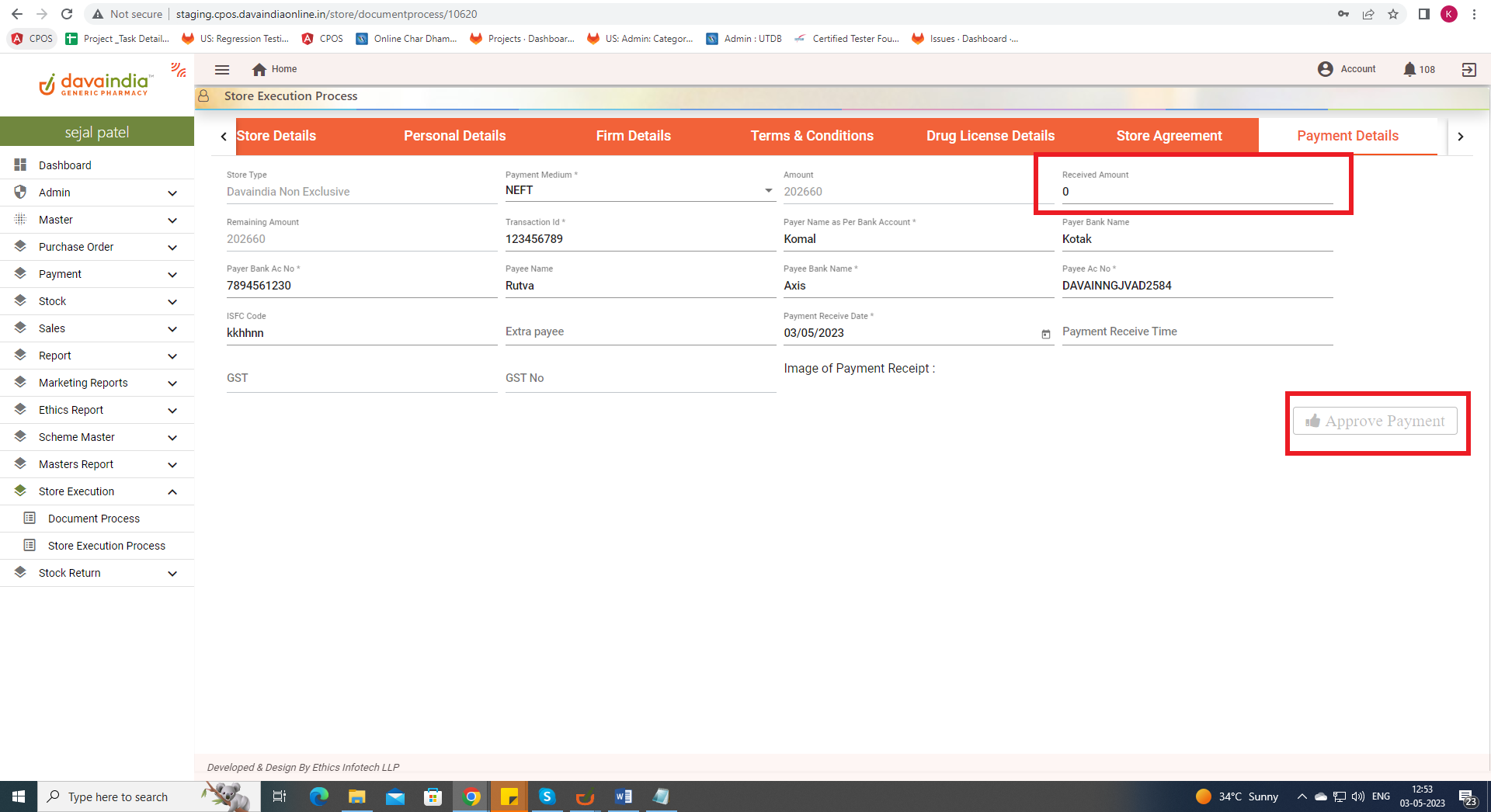Screen dimensions: 1491x812
Task: Click the calendar icon for Payment Receive Date
Action: 1045,334
